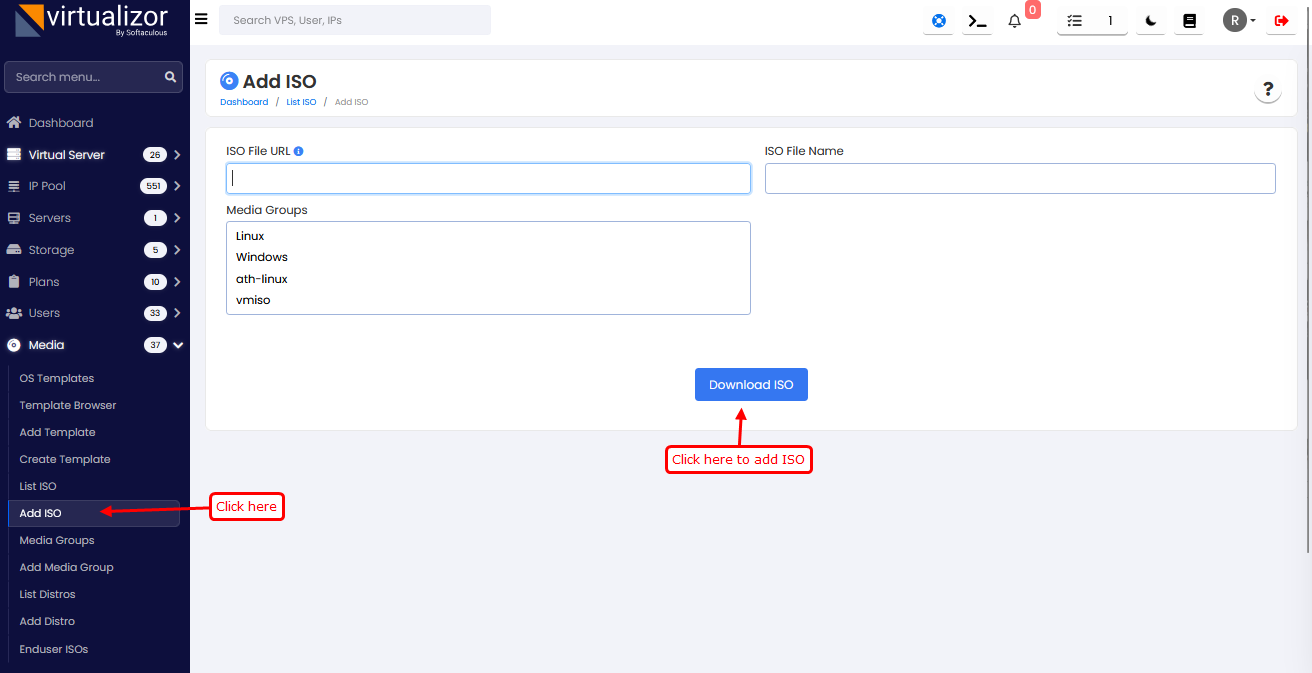
Task: Click the notifications bell icon
Action: [1014, 21]
